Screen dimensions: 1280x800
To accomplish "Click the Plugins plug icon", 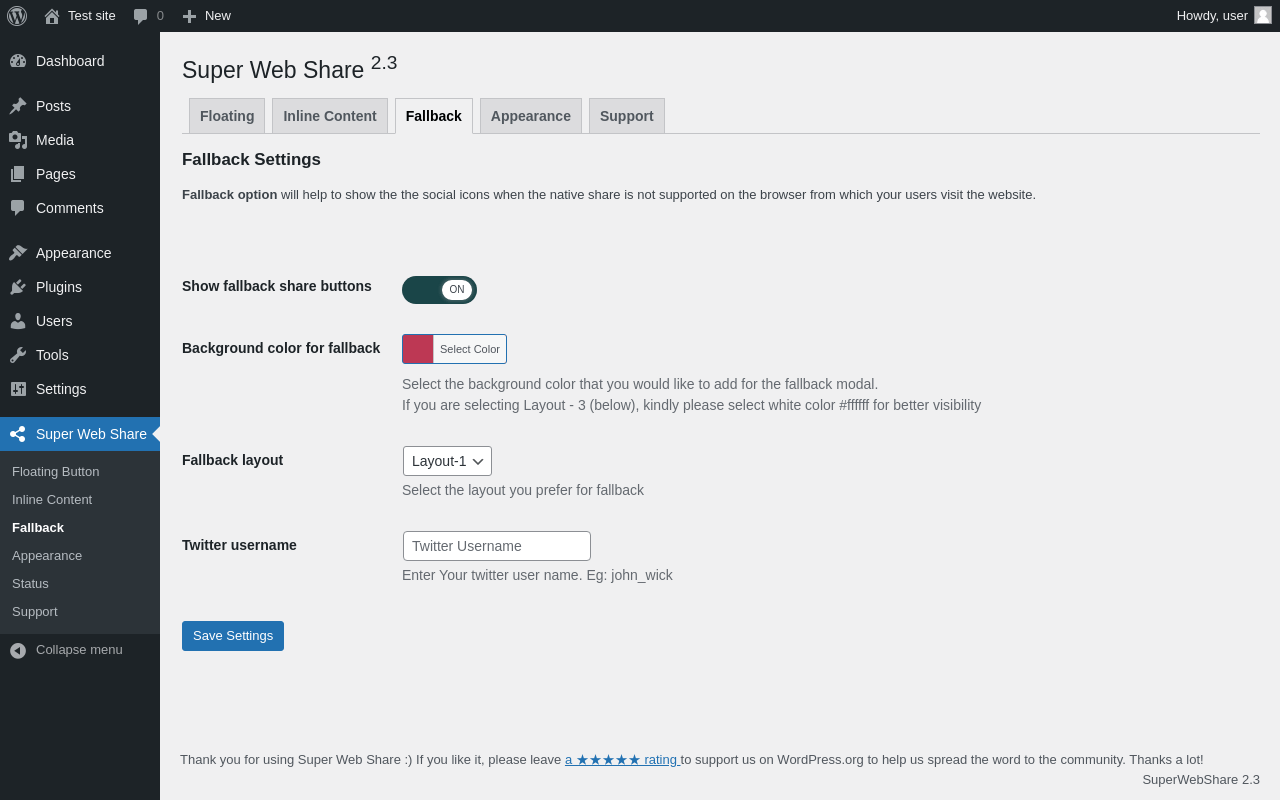I will [x=18, y=287].
